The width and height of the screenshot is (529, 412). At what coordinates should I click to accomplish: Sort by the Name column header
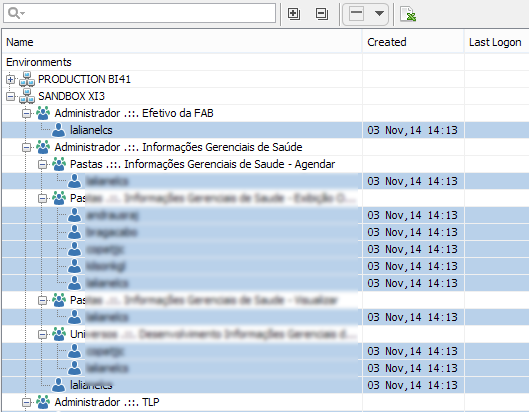tap(182, 42)
